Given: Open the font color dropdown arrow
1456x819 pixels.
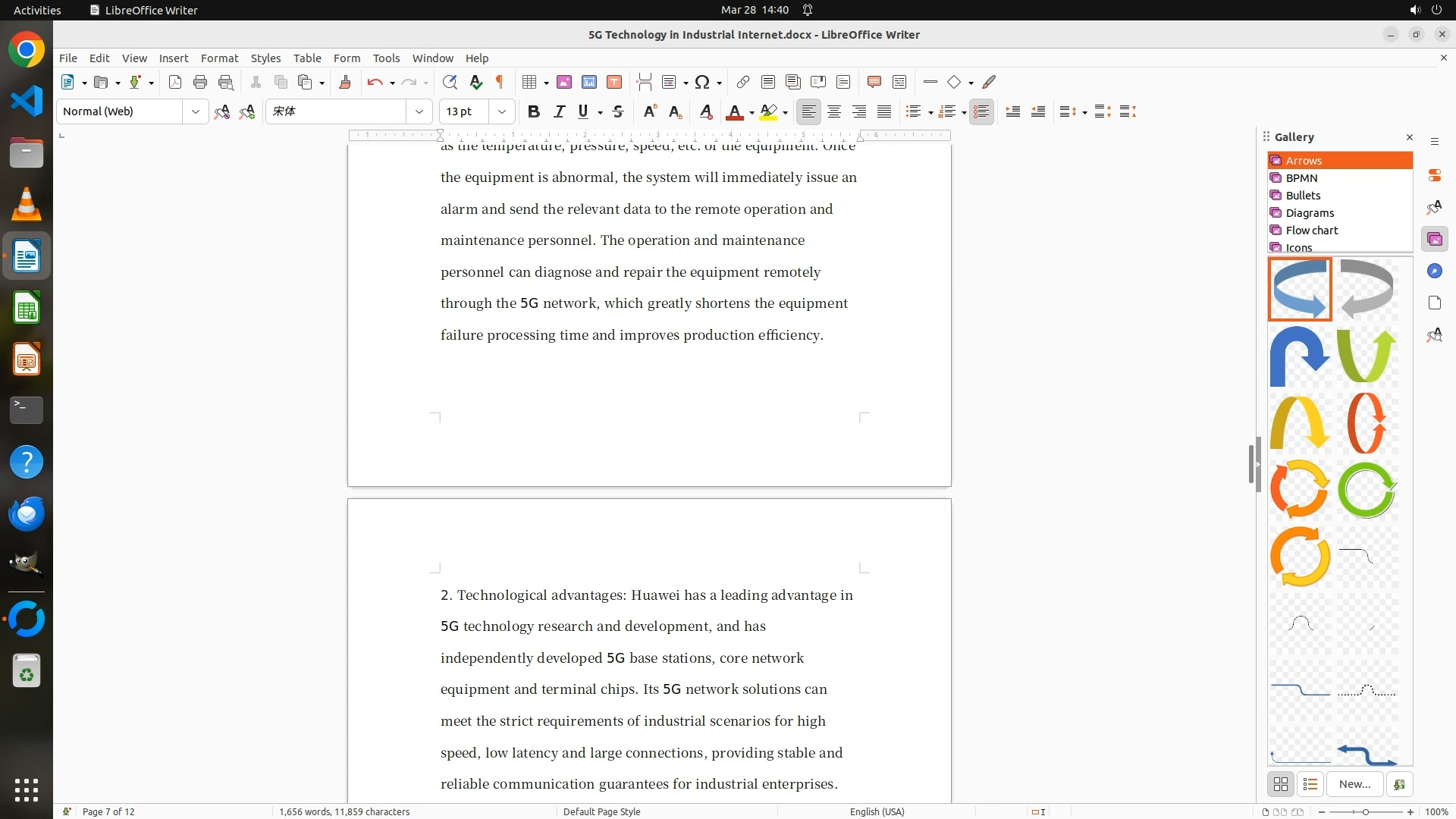Looking at the screenshot, I should (752, 113).
